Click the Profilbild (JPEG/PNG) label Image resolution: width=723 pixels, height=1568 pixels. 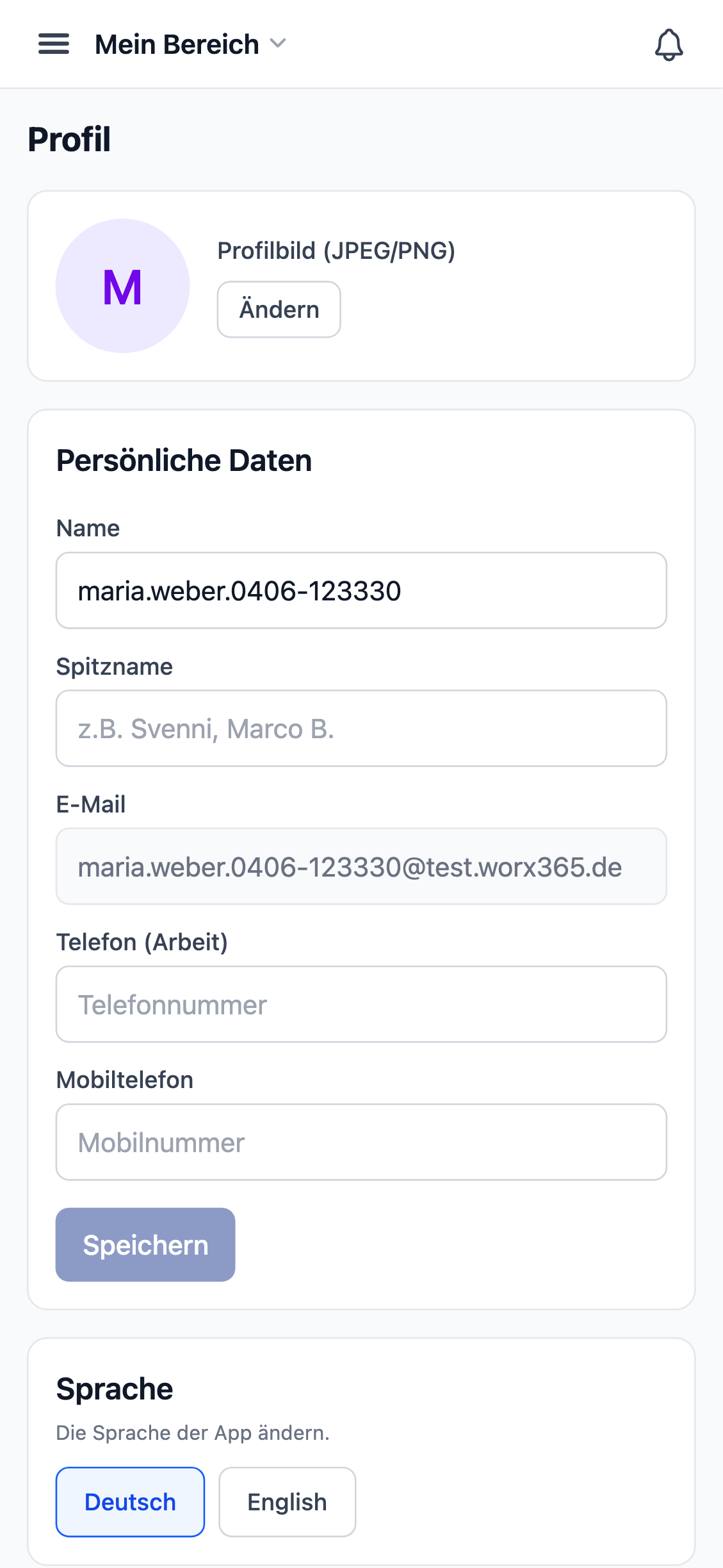coord(336,251)
